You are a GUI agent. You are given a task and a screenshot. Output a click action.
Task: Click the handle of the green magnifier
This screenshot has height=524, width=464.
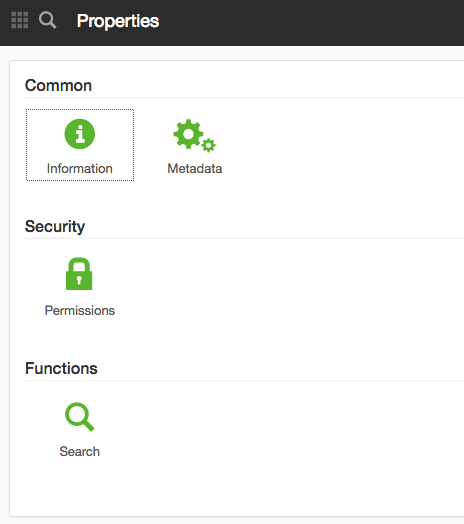click(88, 425)
